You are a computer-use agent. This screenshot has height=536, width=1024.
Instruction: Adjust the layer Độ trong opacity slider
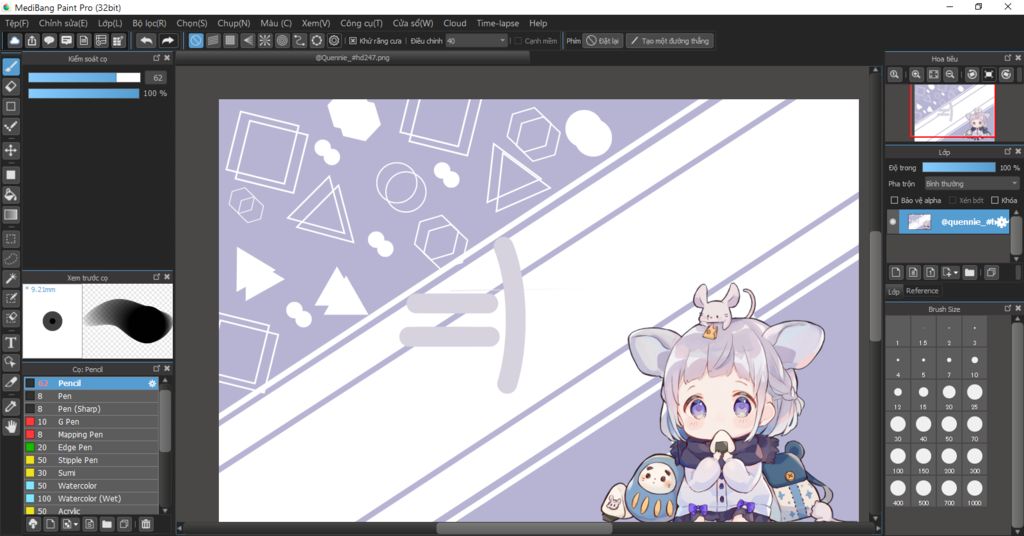click(959, 168)
